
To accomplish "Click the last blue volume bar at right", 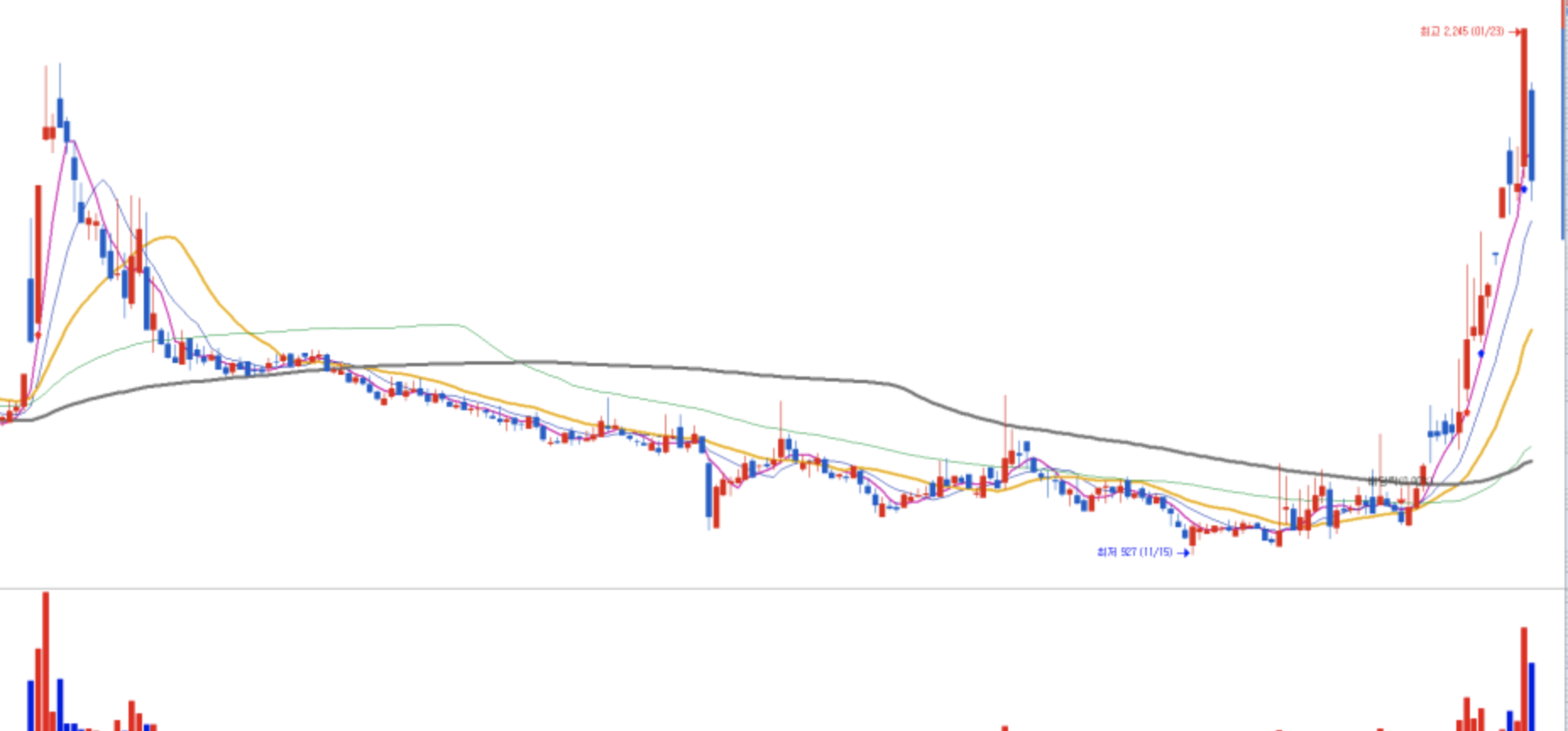I will (x=1532, y=696).
